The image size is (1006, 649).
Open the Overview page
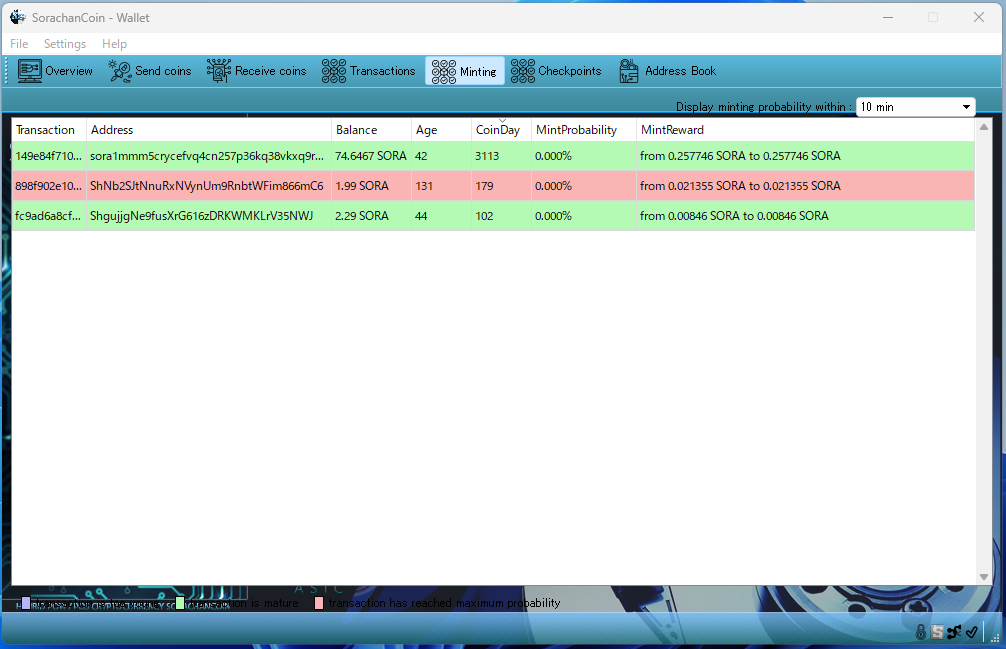click(x=56, y=71)
